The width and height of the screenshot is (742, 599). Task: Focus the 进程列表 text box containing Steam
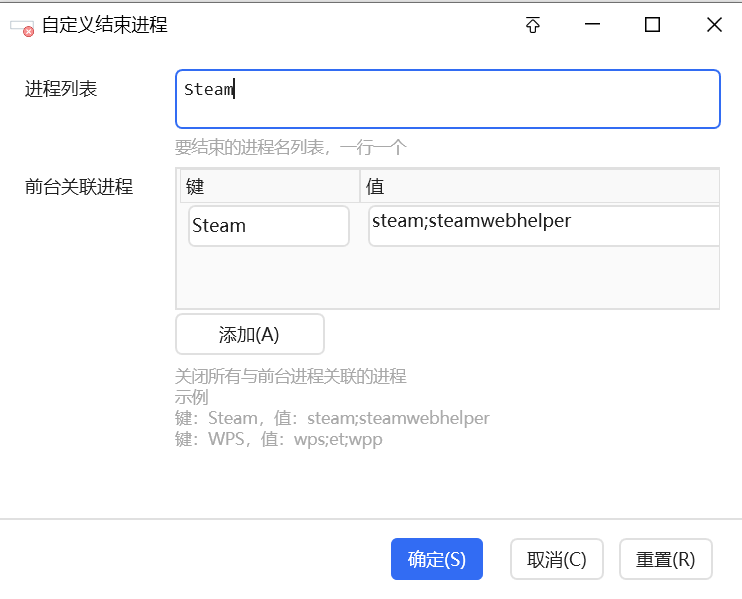(x=448, y=99)
